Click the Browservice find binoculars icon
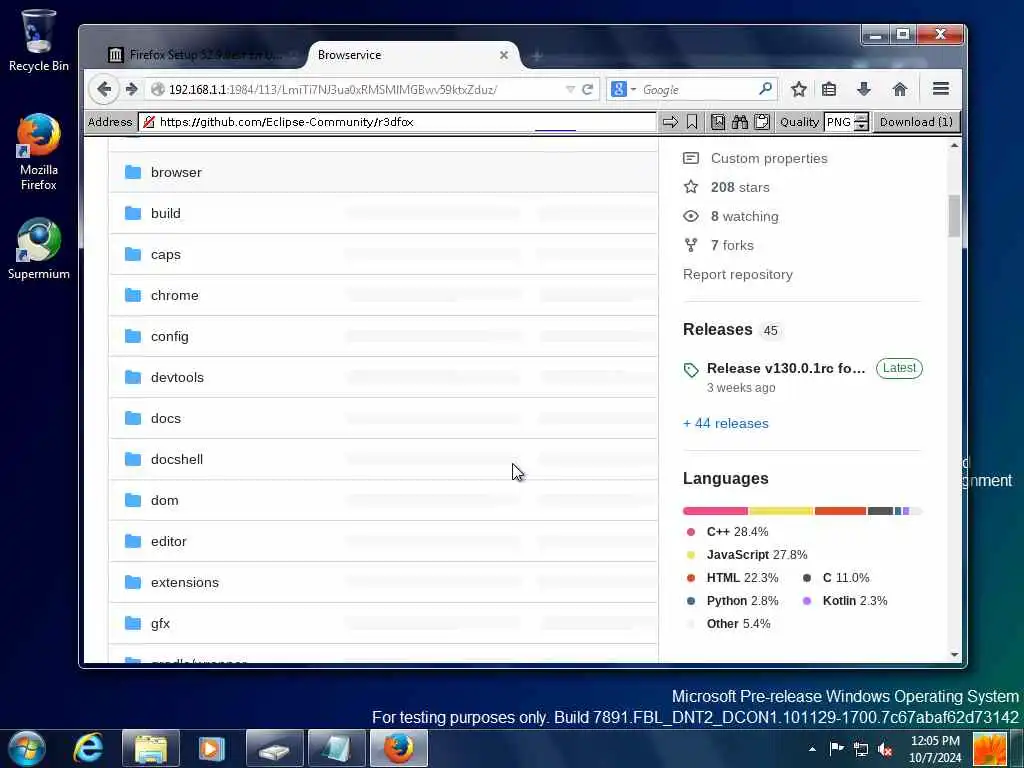The width and height of the screenshot is (1024, 768). [x=739, y=121]
